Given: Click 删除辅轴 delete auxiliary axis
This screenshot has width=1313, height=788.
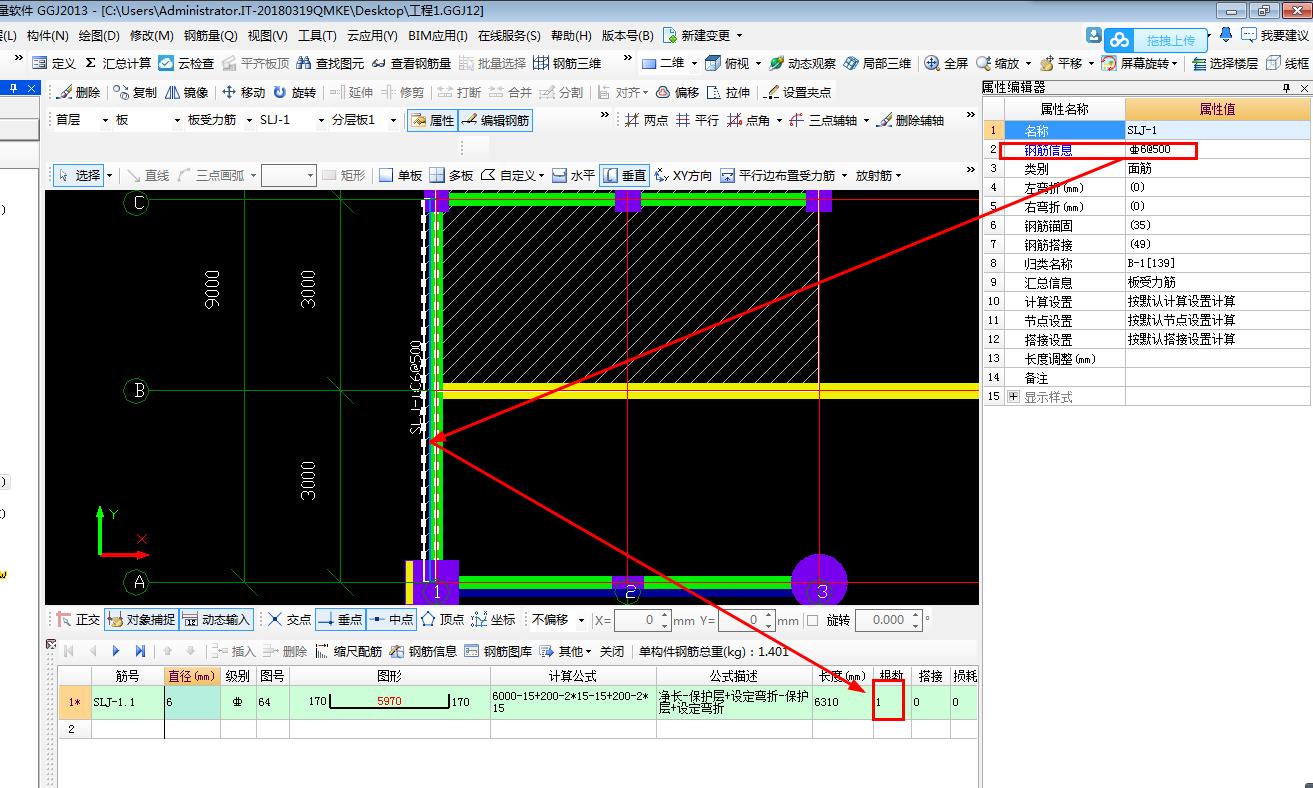Looking at the screenshot, I should 910,120.
